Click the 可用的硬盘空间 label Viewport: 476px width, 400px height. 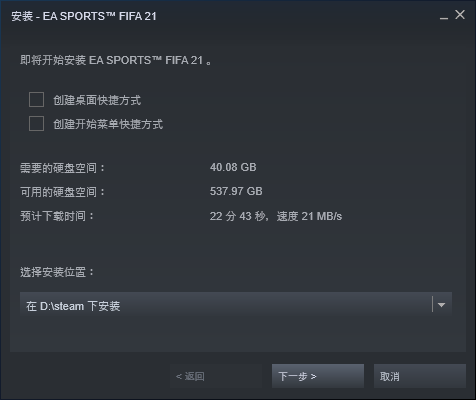(62, 192)
